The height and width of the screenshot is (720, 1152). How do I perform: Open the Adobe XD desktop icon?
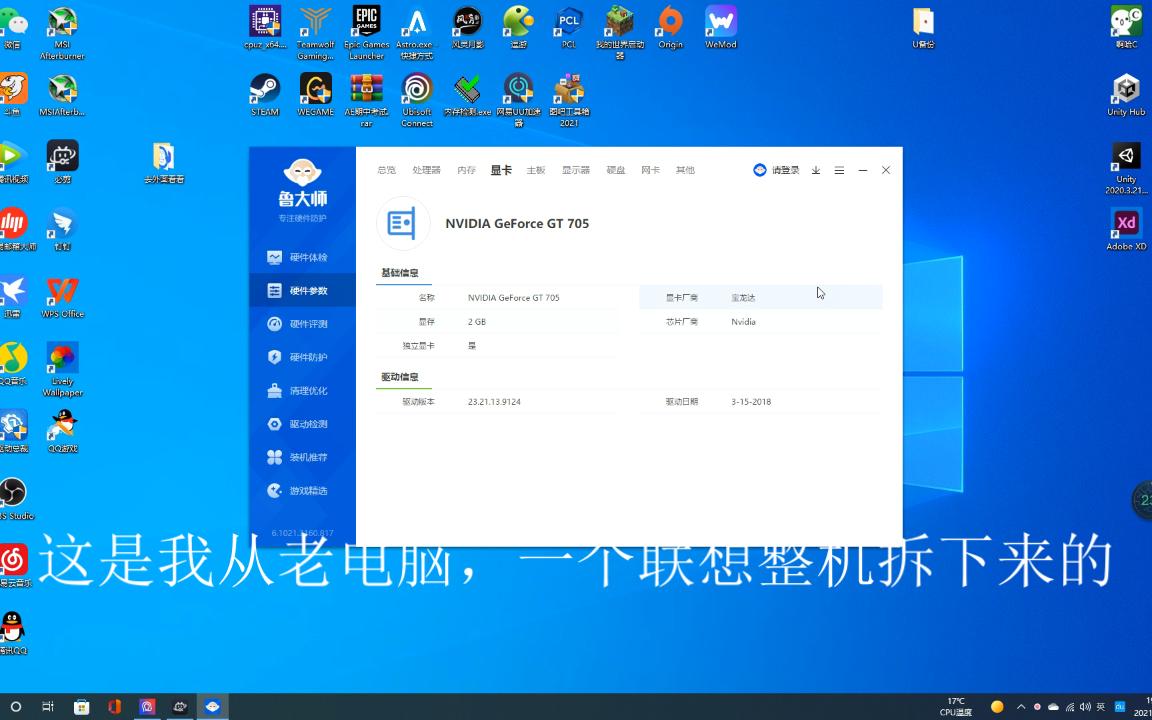point(1126,229)
